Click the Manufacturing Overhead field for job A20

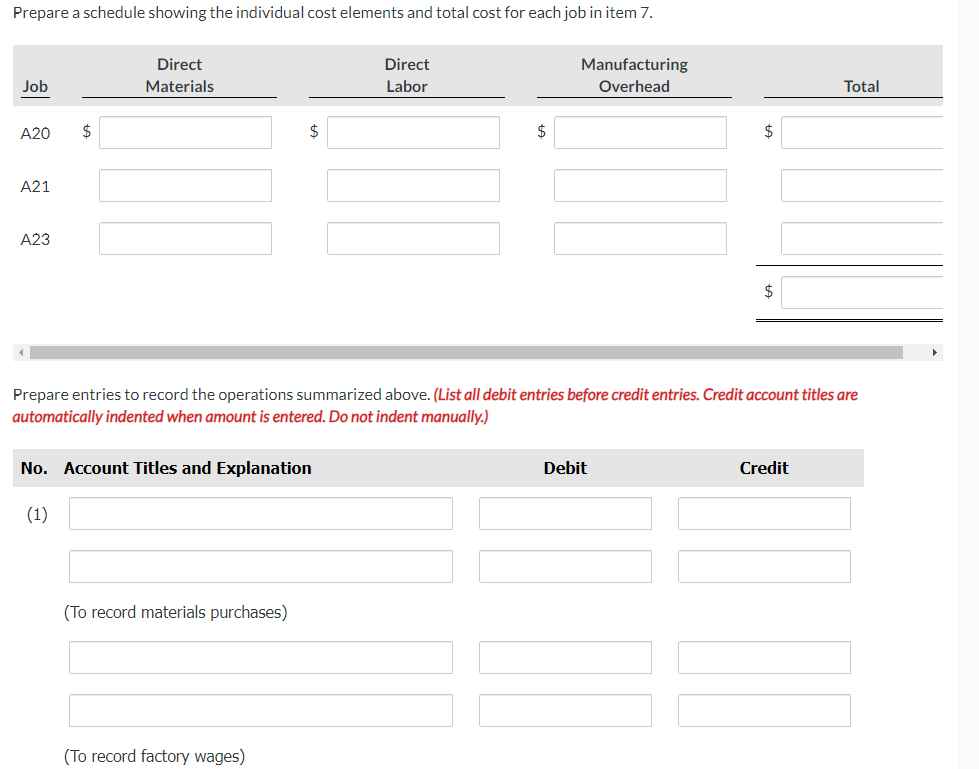tap(640, 131)
